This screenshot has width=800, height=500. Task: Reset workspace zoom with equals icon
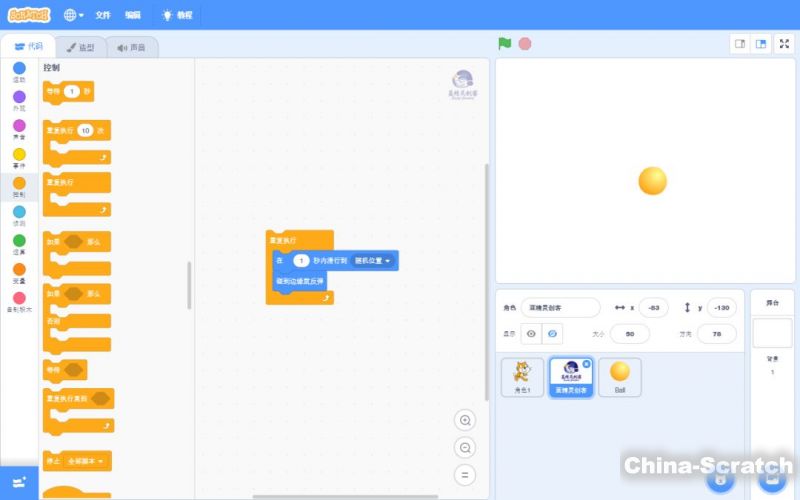[465, 475]
